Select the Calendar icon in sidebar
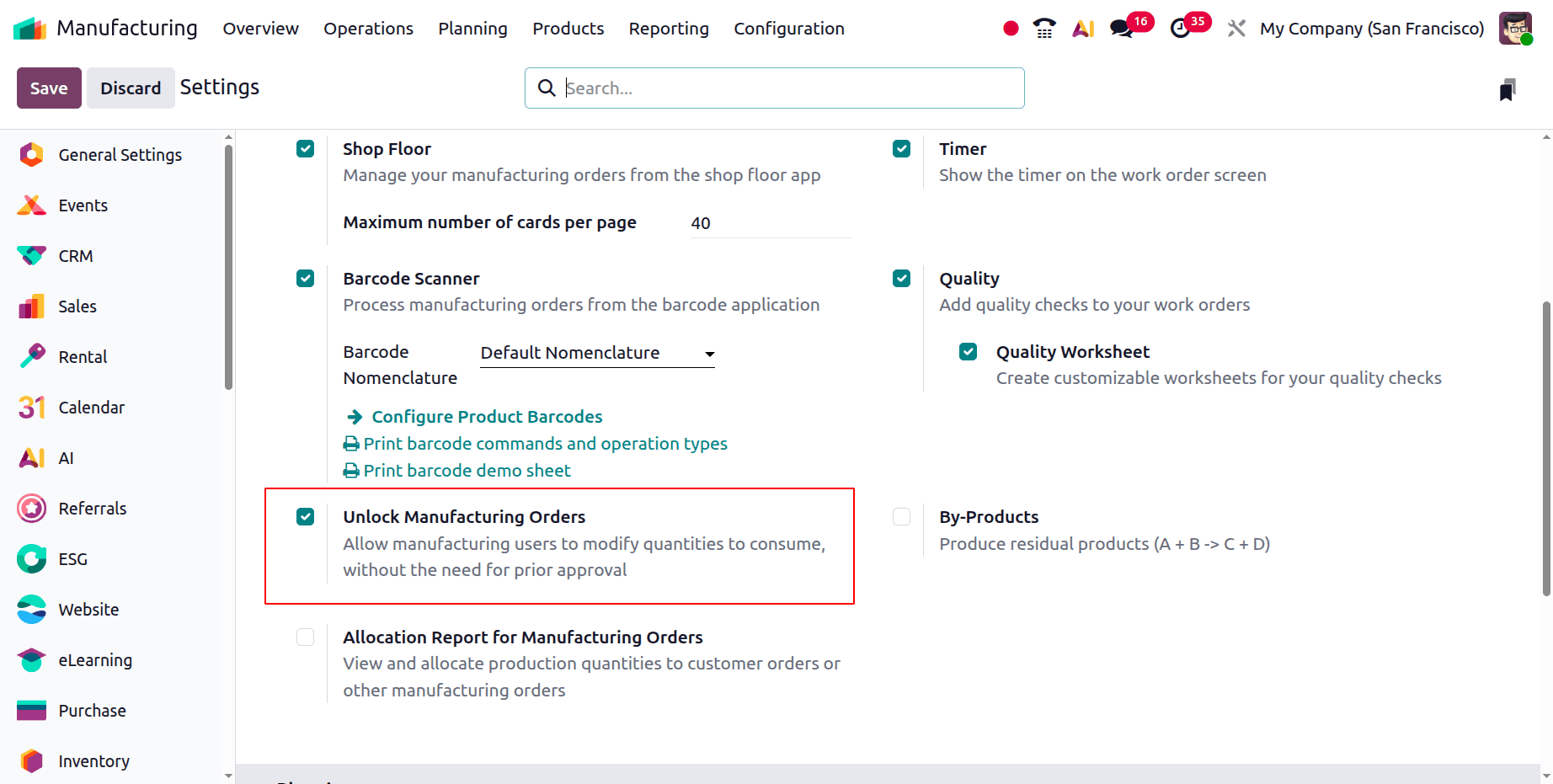 (x=31, y=408)
